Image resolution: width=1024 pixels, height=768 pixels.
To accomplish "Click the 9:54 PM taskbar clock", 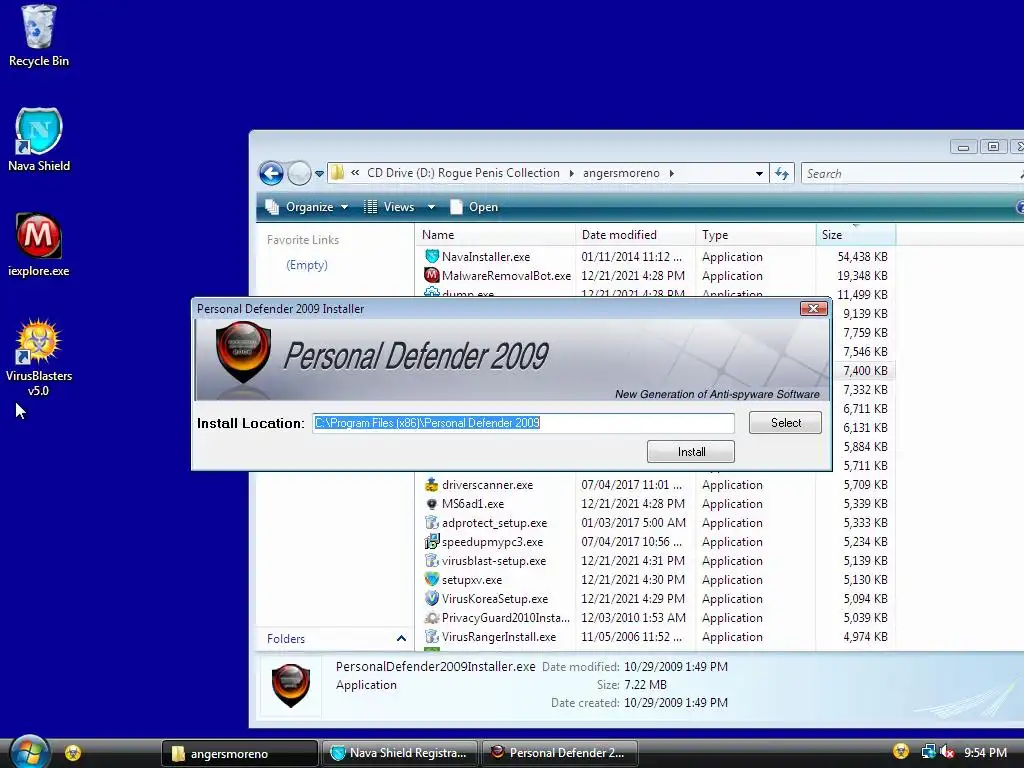I will 985,753.
